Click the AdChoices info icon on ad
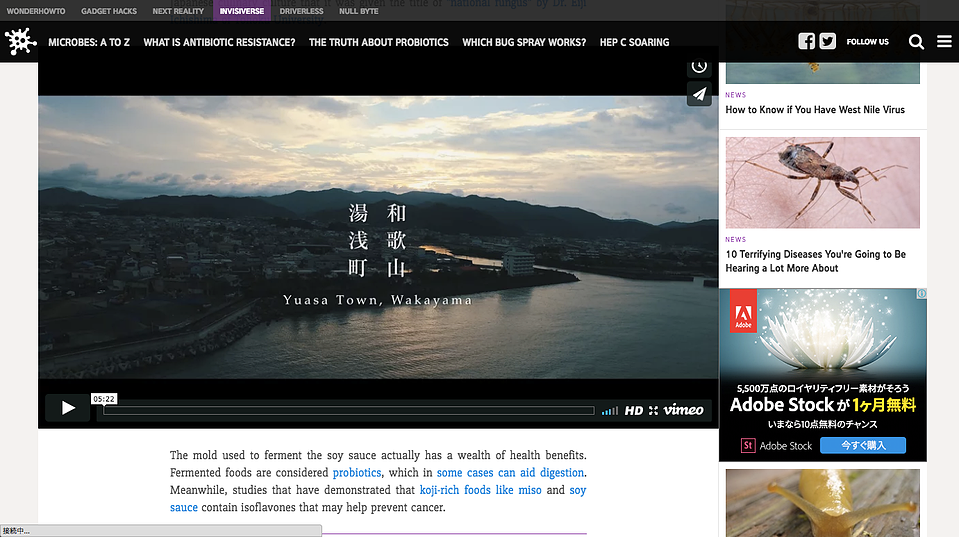 coord(921,294)
